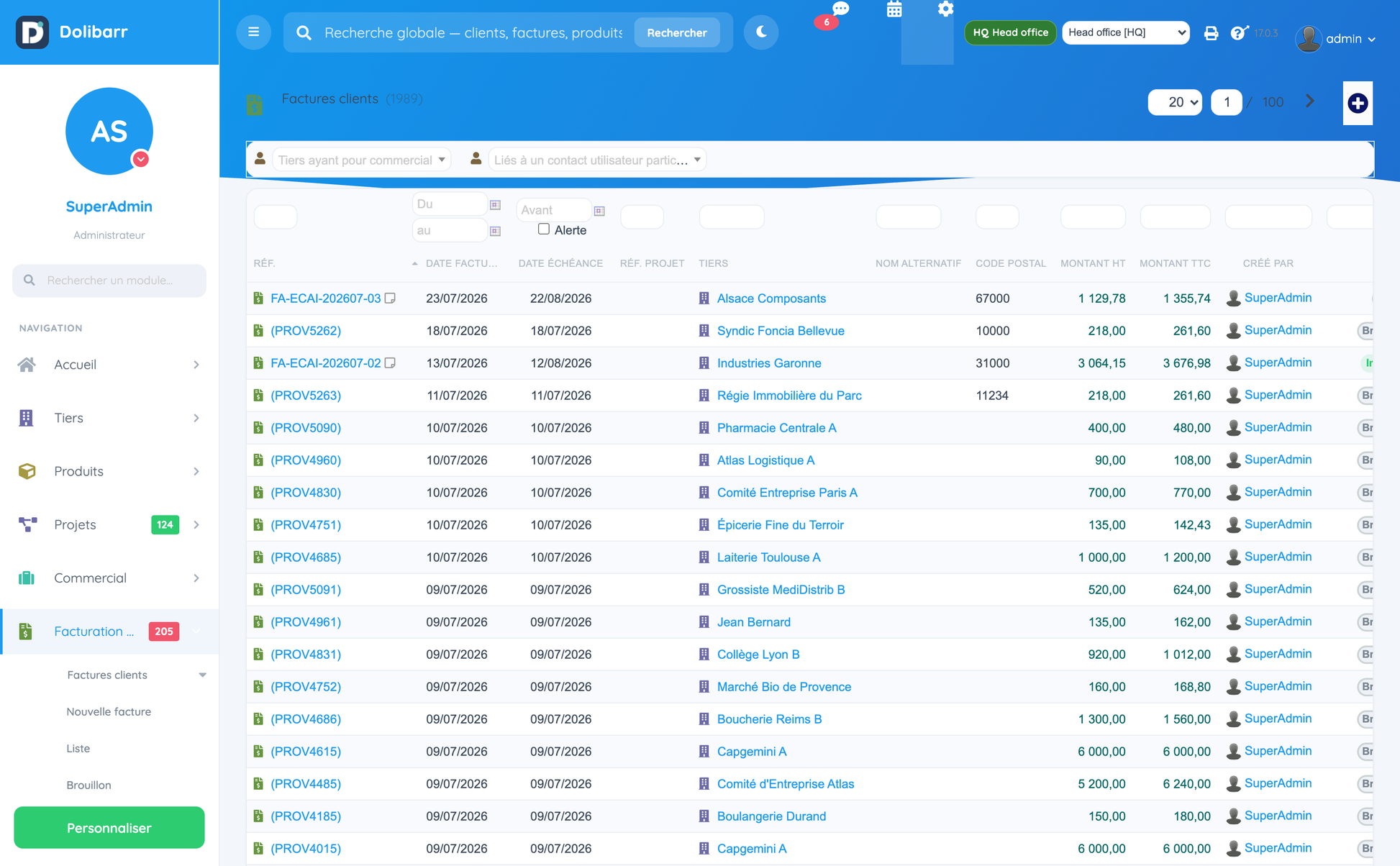Open third party Pharmacie Centrale A
This screenshot has width=1400, height=866.
coord(776,428)
